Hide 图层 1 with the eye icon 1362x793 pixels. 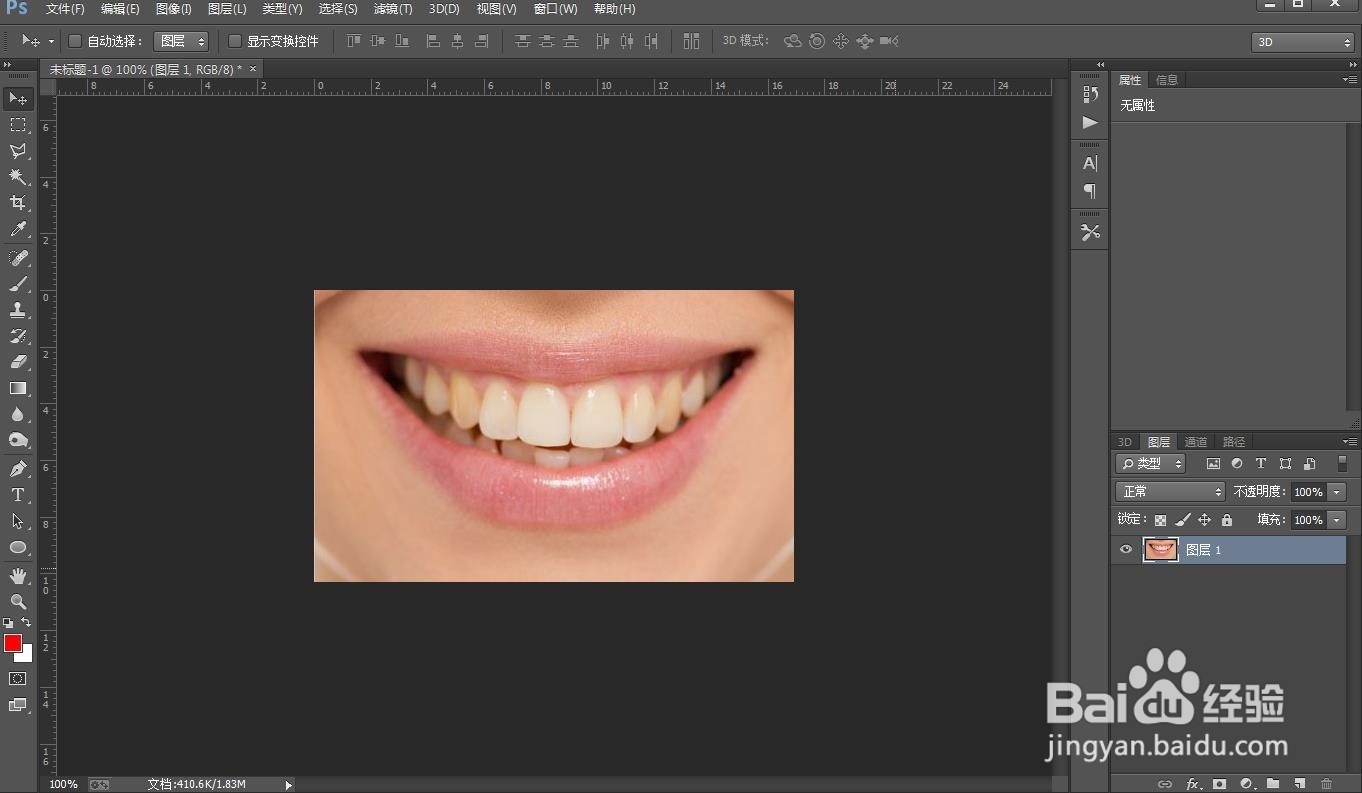[1126, 549]
